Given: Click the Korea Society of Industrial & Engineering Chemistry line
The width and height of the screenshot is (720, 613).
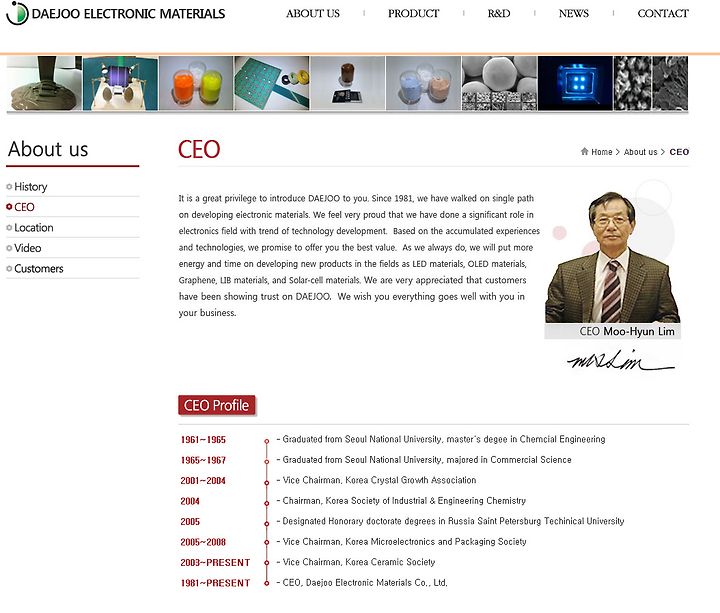Looking at the screenshot, I should coord(401,501).
